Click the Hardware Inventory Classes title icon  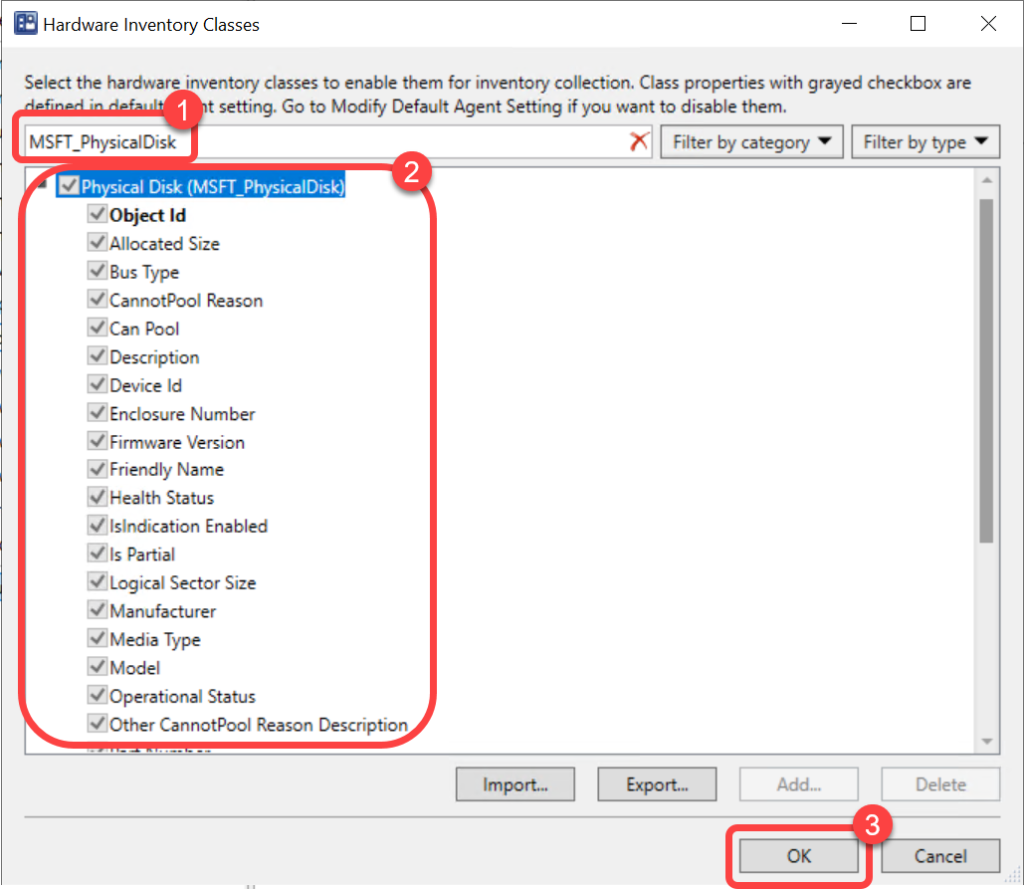pyautogui.click(x=26, y=25)
